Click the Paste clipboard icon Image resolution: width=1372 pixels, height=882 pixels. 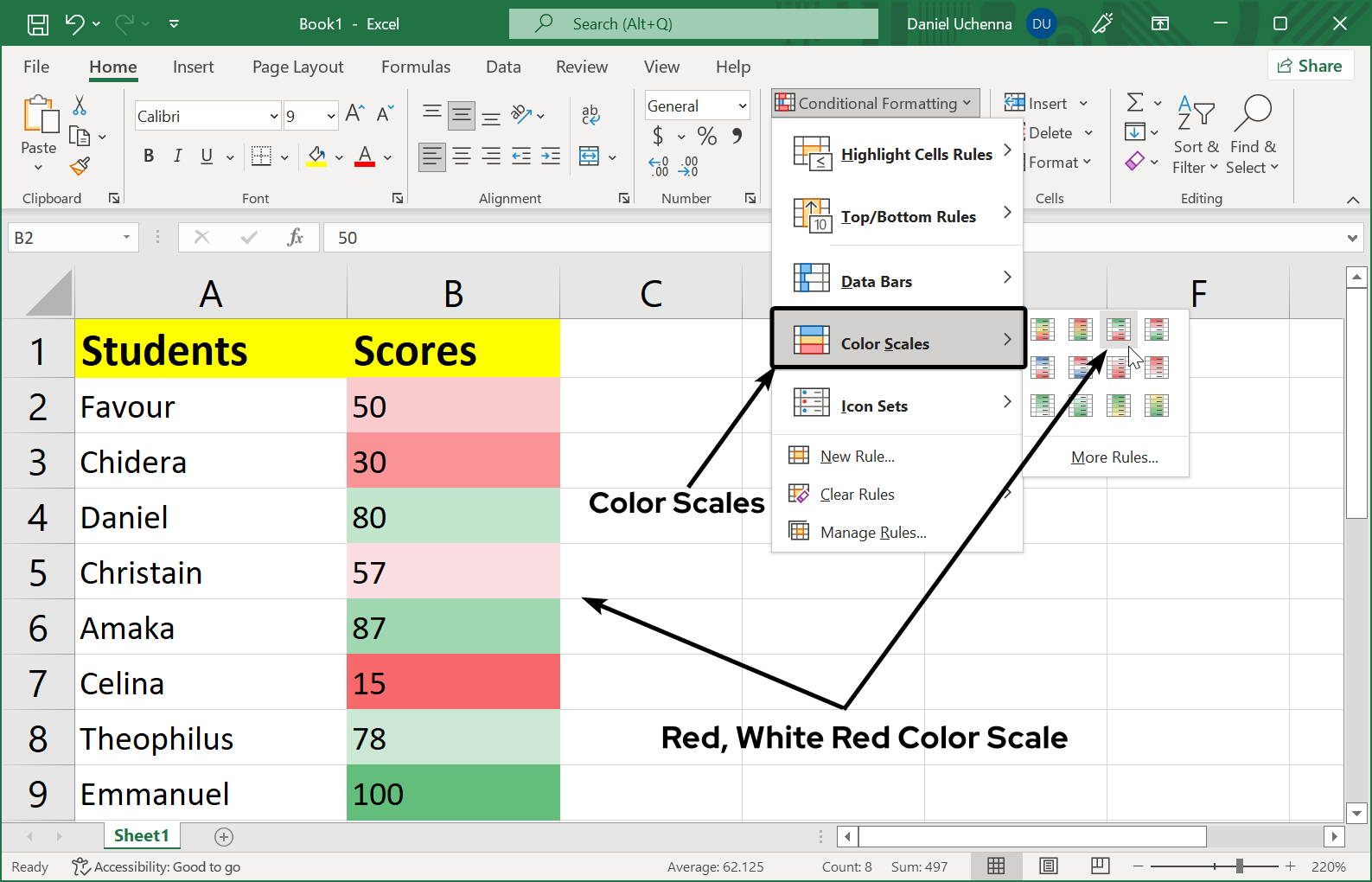click(x=40, y=116)
